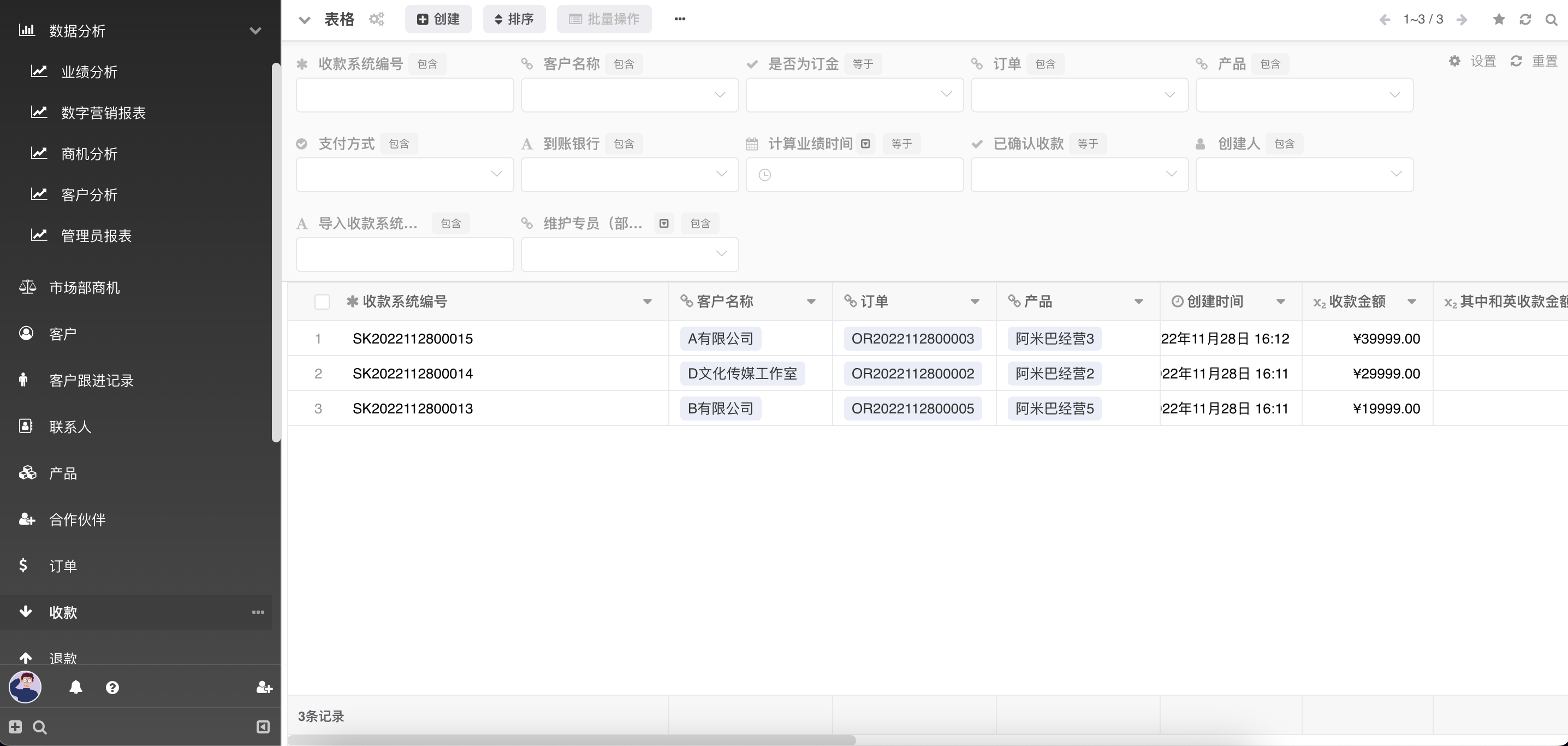Click the table view settings gears icon
1568x746 pixels.
coord(377,19)
